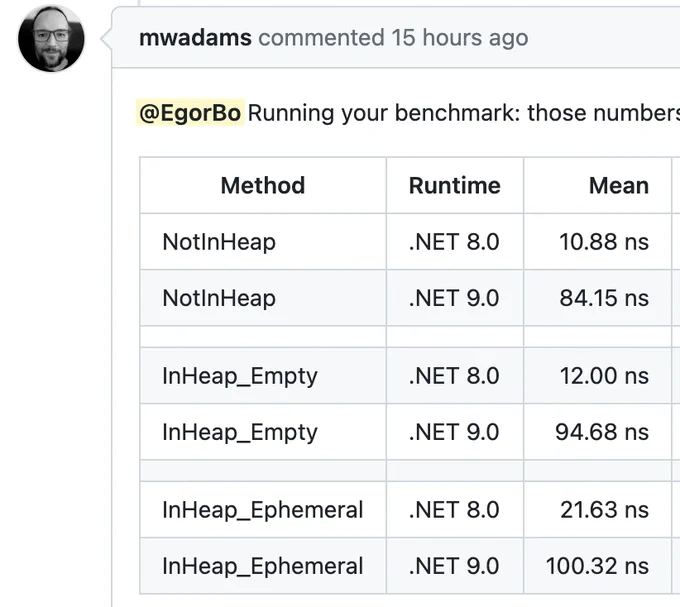
Task: Click the 84.15 ns mean value
Action: tap(604, 298)
